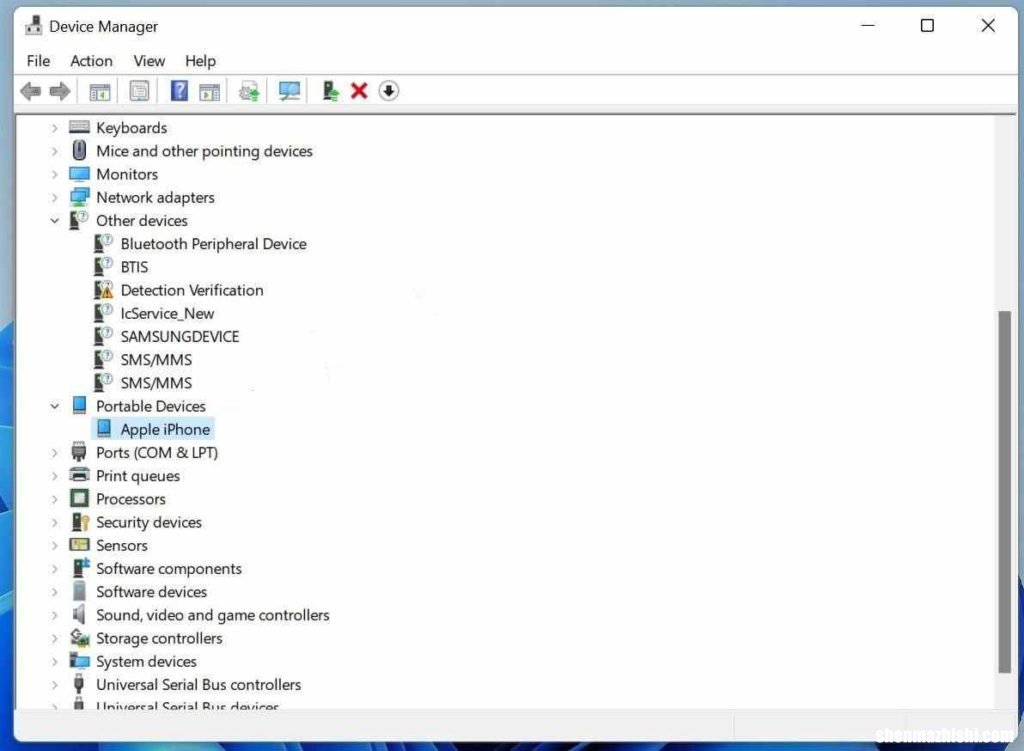Expand the Processors chevron

click(55, 499)
